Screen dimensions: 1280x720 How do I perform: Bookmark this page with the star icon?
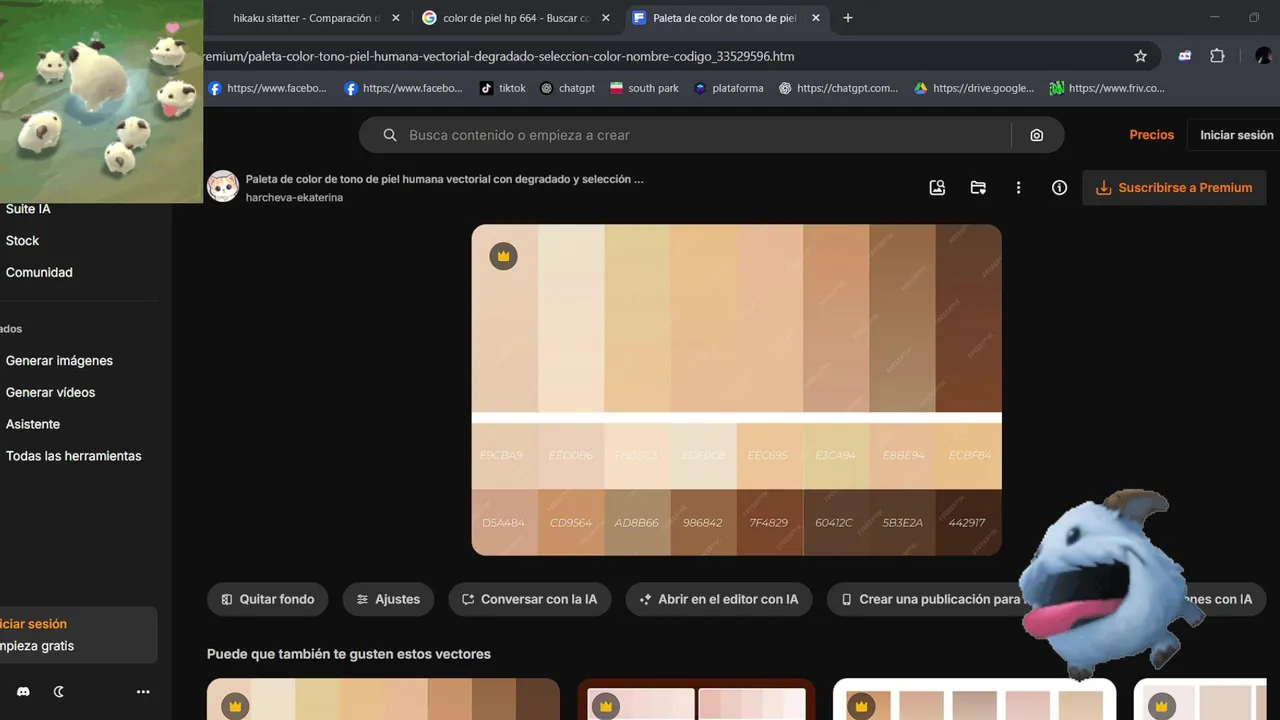coord(1140,56)
